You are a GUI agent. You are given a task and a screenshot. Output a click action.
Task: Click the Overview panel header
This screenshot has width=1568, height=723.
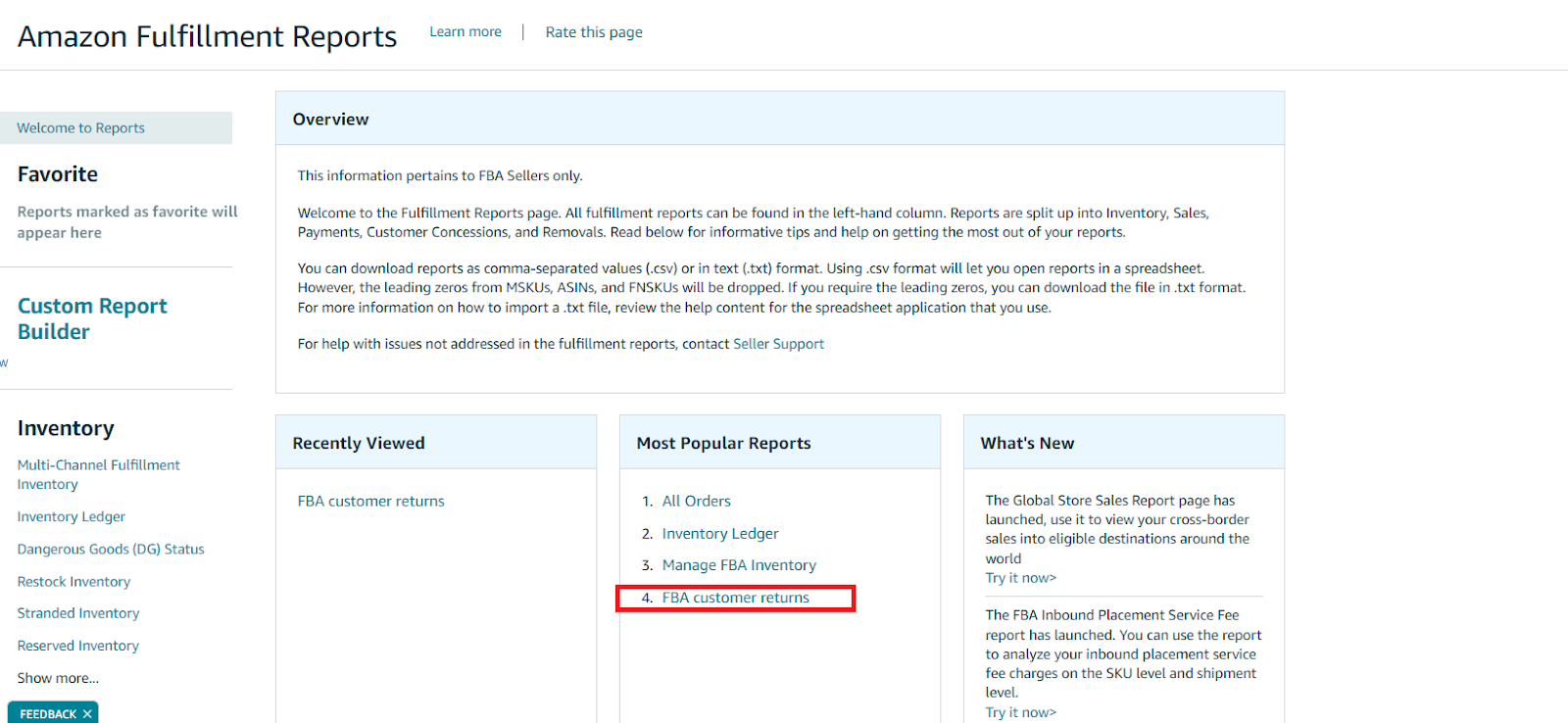click(780, 119)
